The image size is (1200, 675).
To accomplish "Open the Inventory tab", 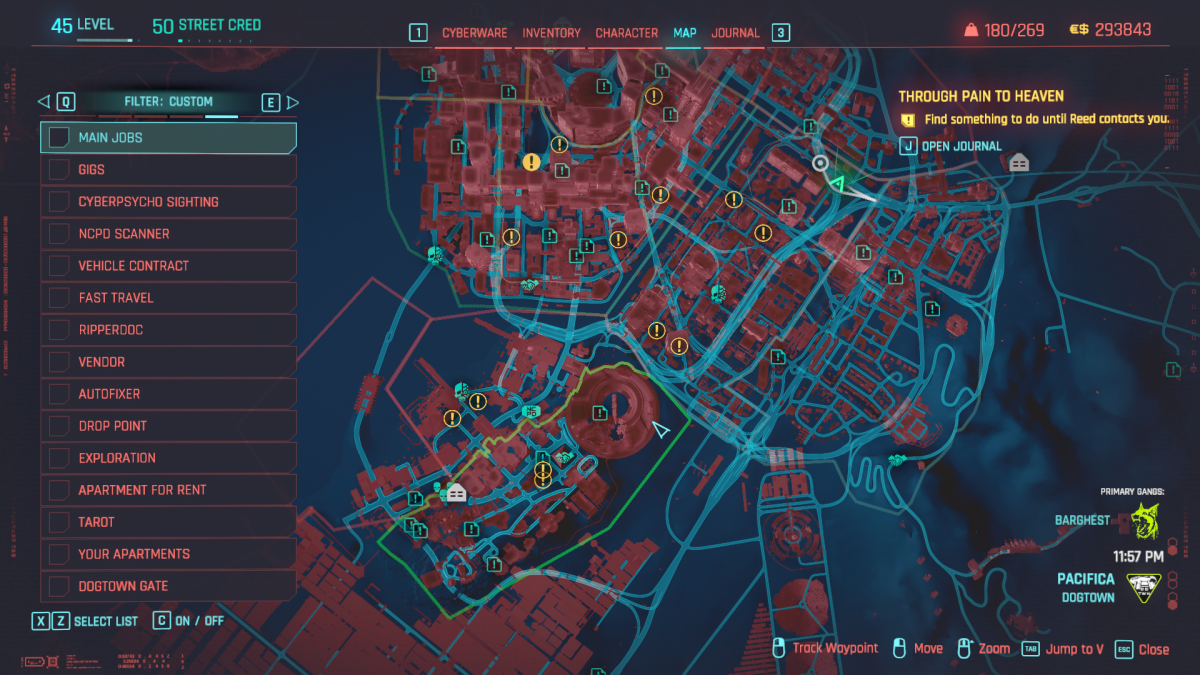I will [x=551, y=33].
